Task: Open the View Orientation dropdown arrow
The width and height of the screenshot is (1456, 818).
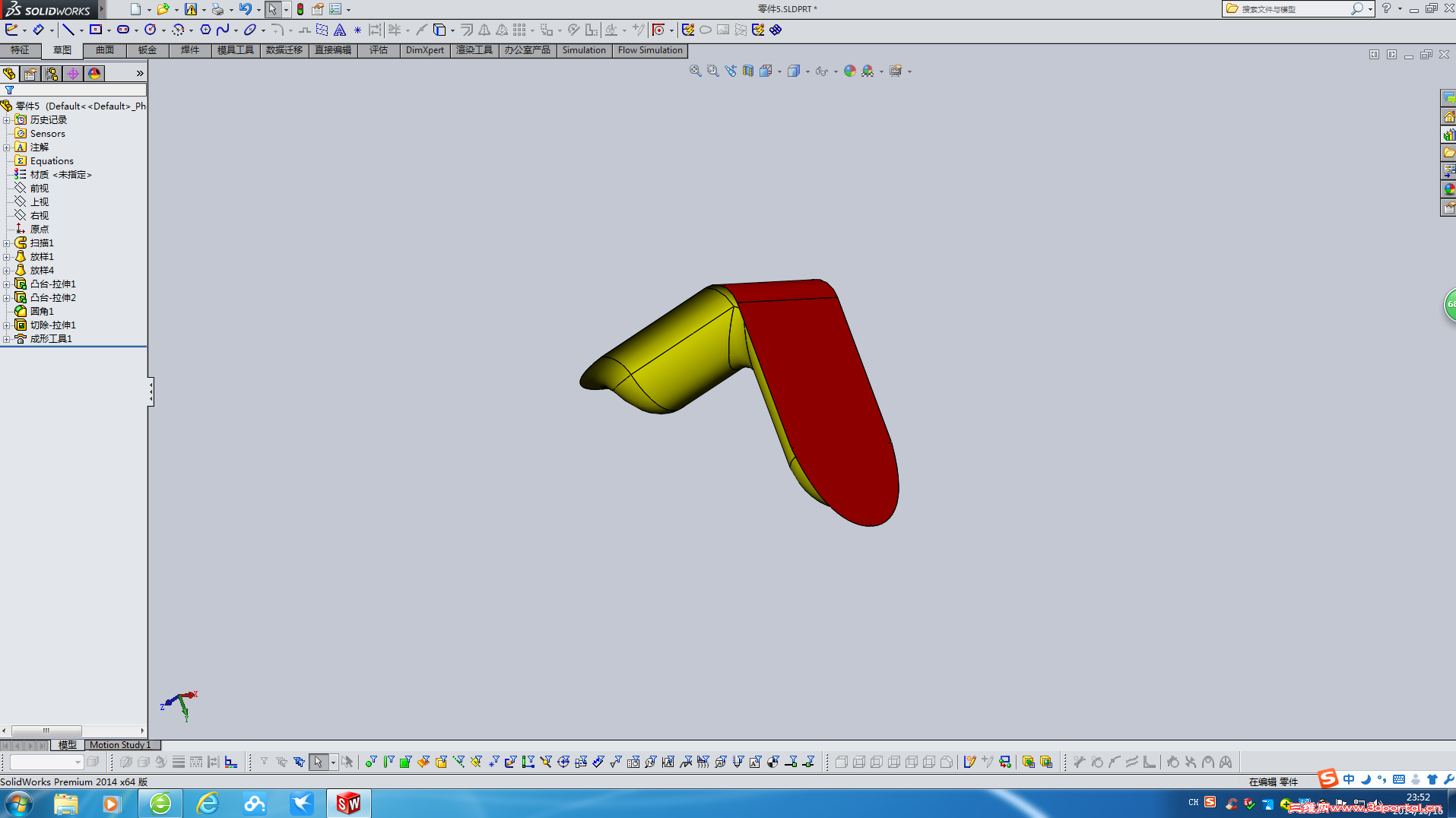Action: tap(779, 71)
